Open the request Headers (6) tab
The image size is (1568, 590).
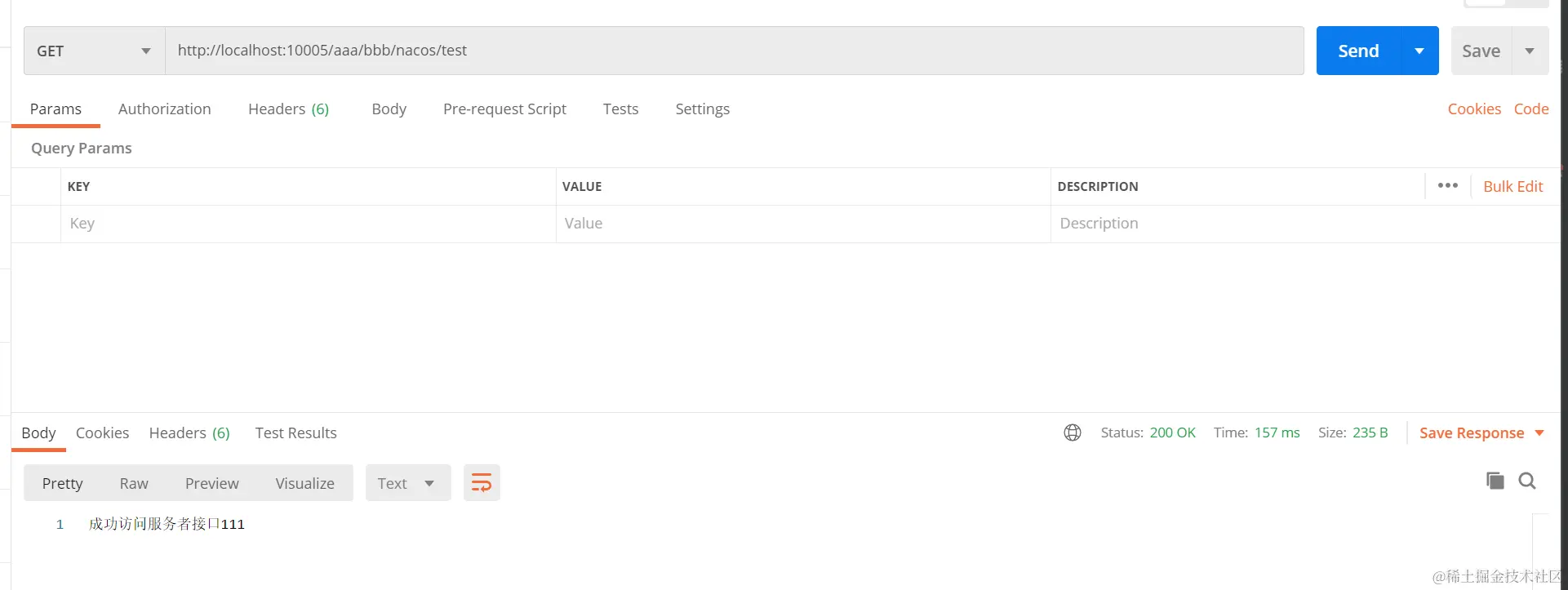288,109
